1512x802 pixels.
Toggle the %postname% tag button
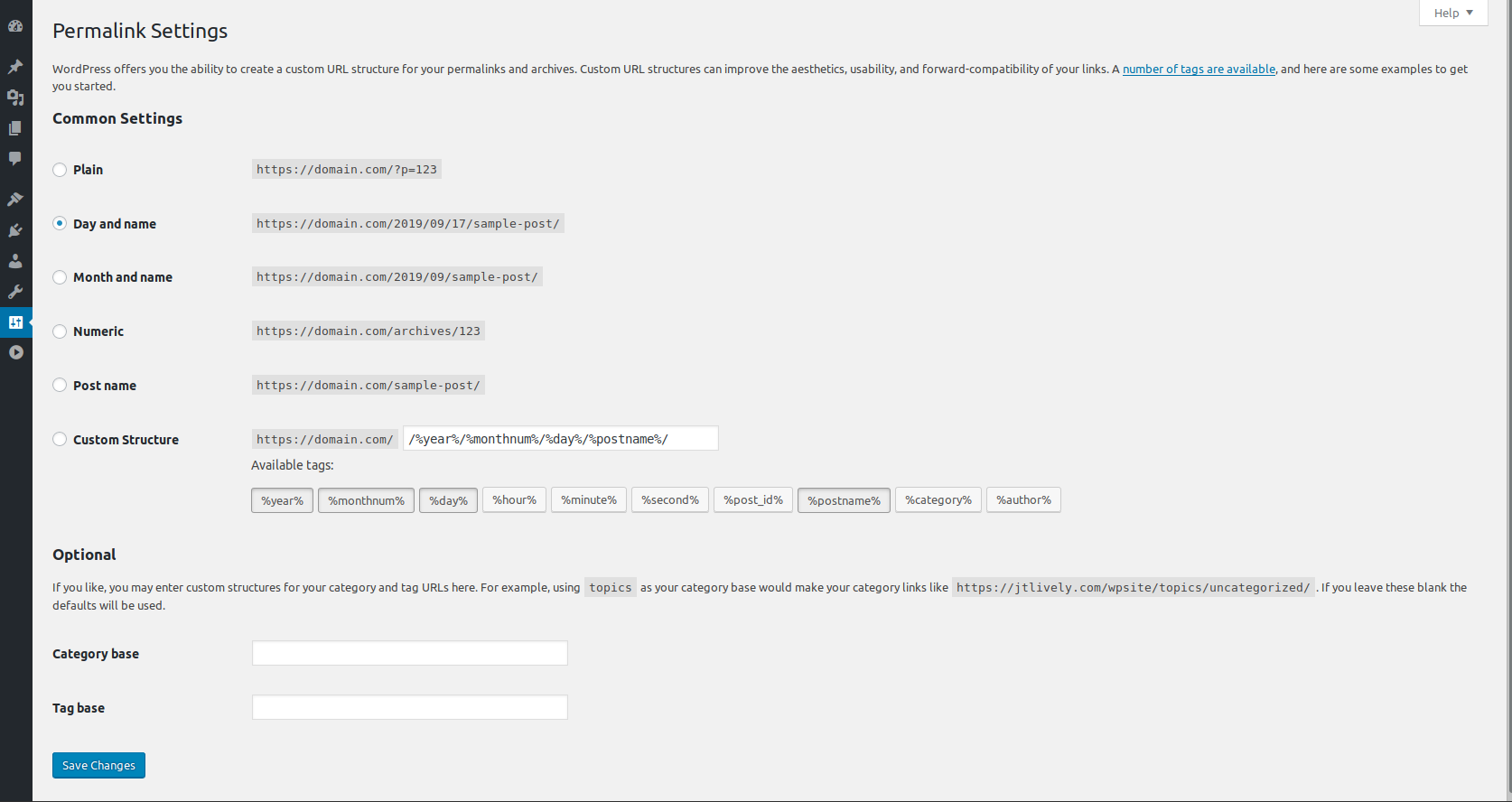[x=844, y=500]
